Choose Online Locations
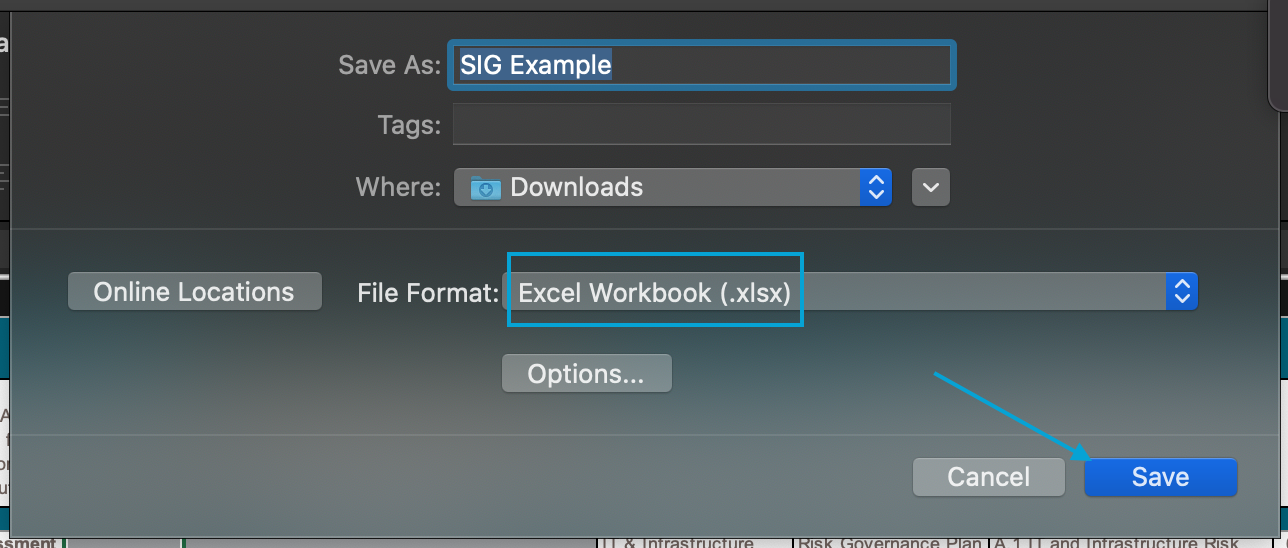The image size is (1288, 548). 195,292
